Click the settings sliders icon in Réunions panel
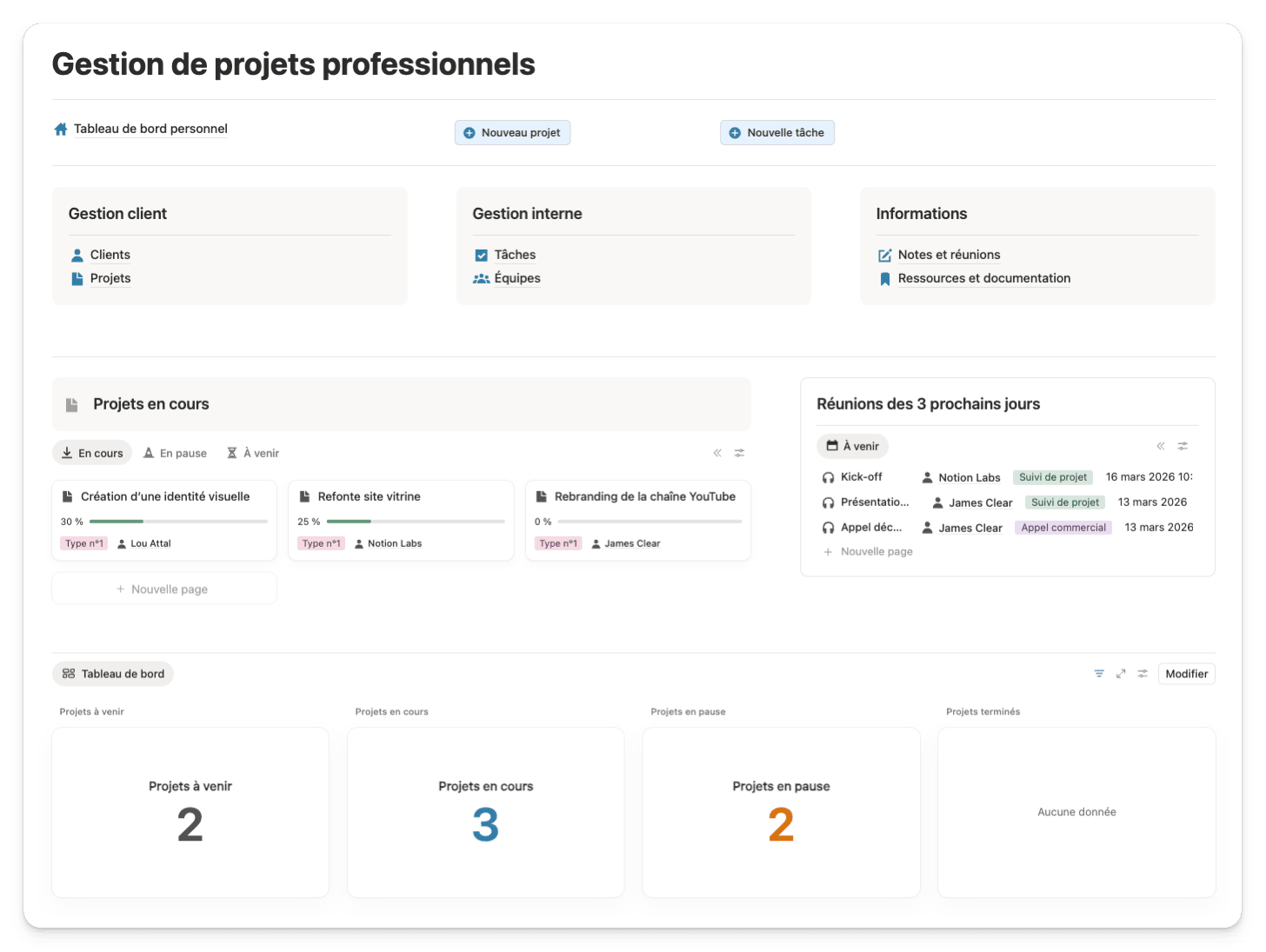Viewport: 1266px width, 952px height. click(x=1183, y=446)
